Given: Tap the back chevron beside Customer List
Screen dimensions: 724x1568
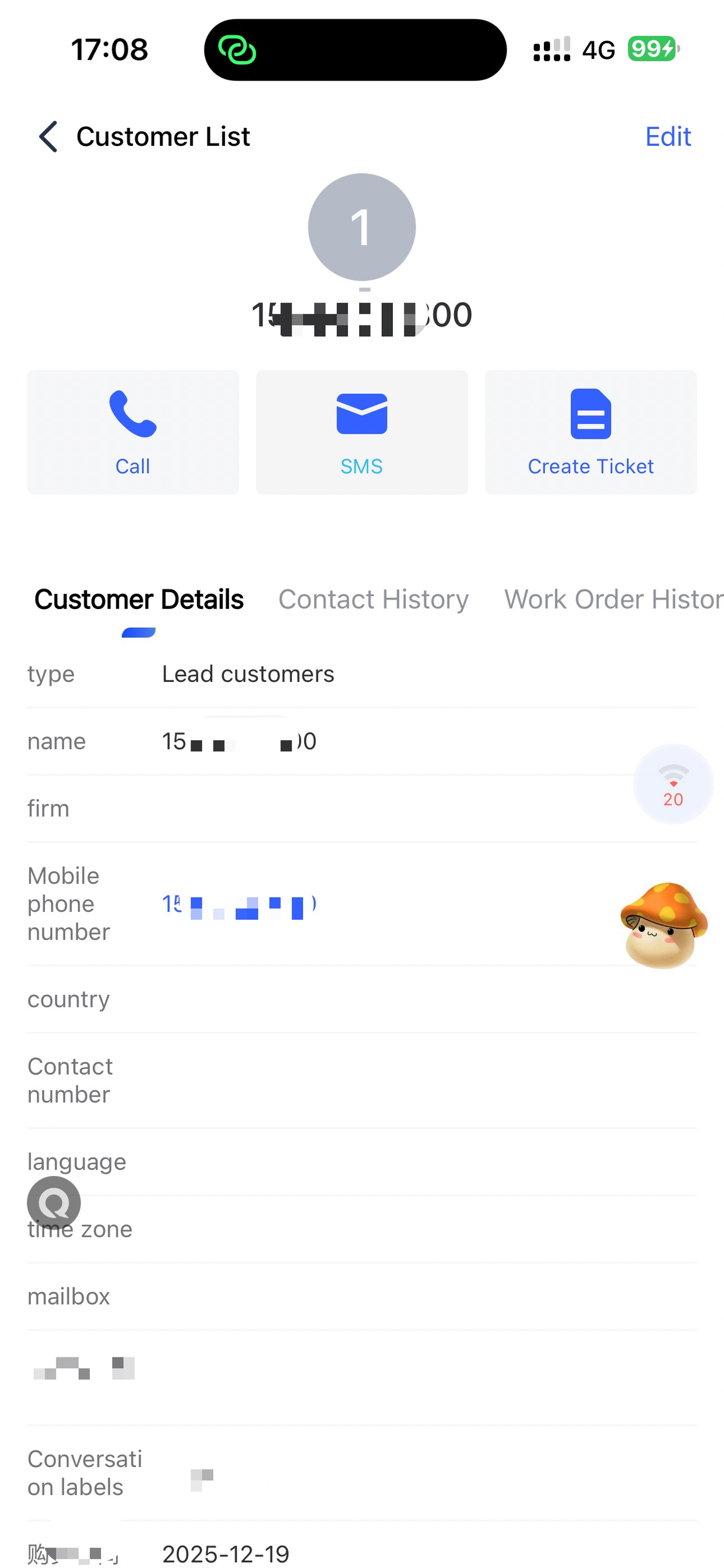Looking at the screenshot, I should (x=48, y=136).
